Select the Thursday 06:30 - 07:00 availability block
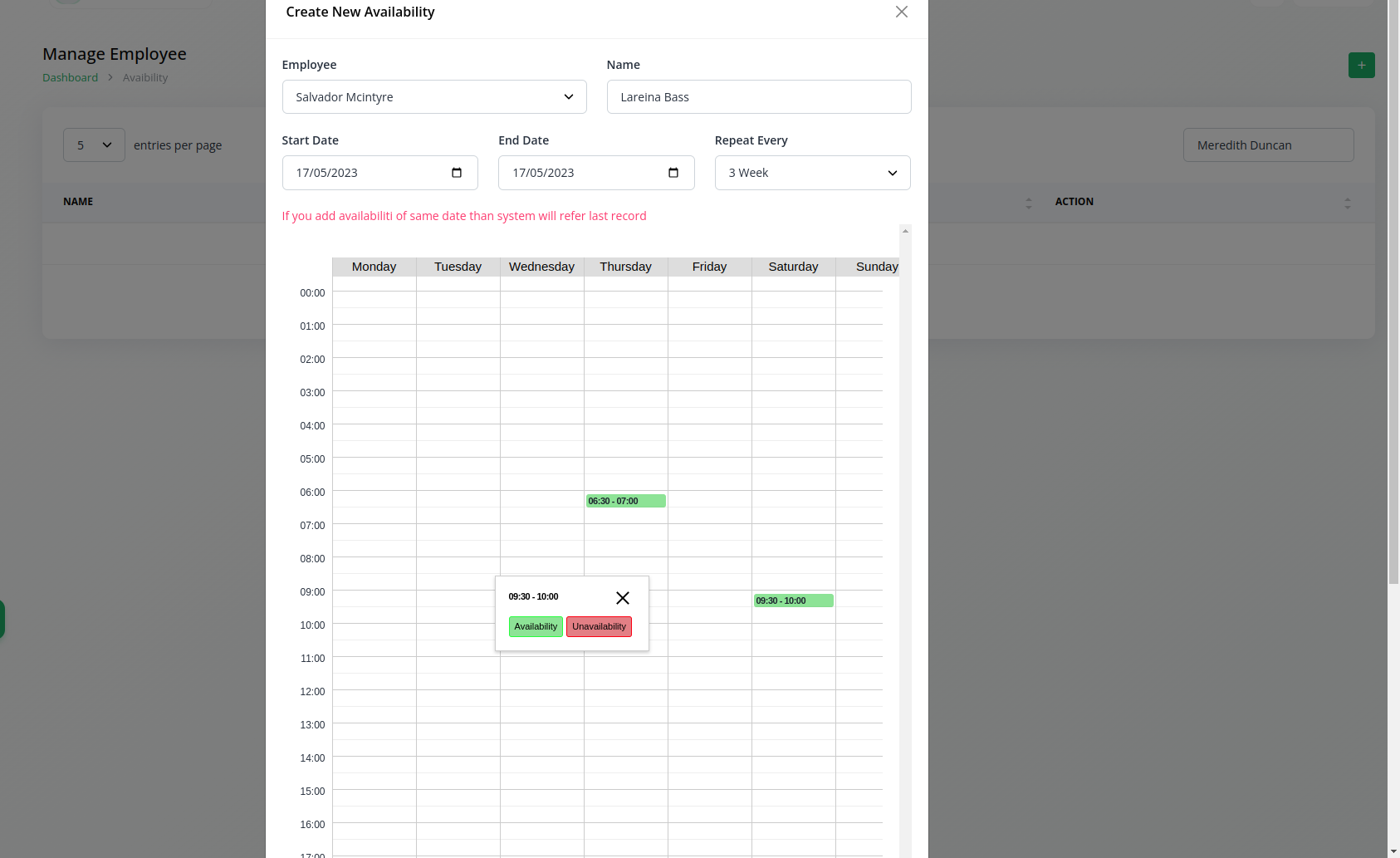 [x=625, y=501]
